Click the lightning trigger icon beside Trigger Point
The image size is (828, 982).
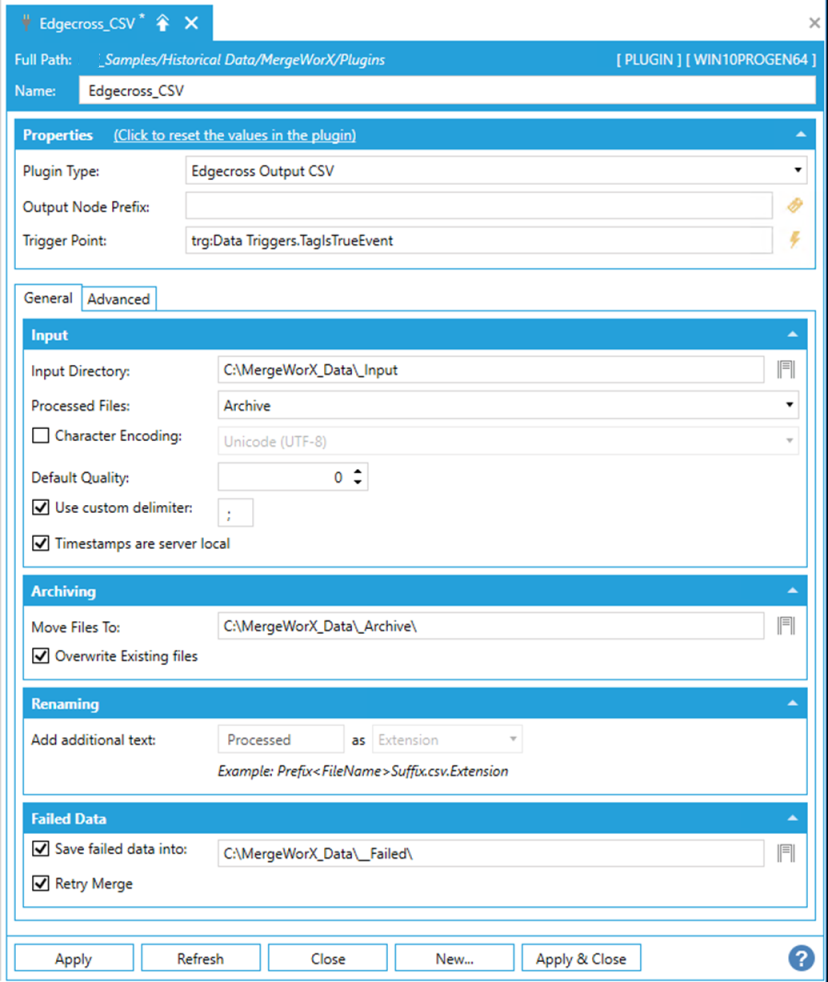pos(795,240)
